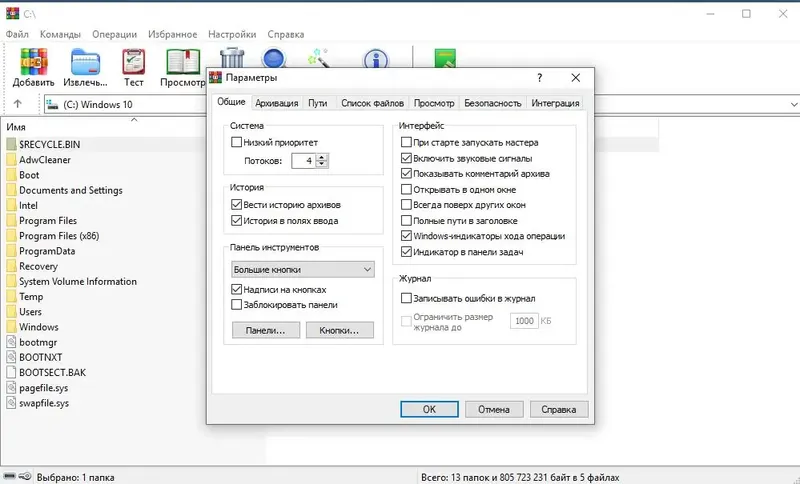Increase the Потоков spinner value

(321, 157)
